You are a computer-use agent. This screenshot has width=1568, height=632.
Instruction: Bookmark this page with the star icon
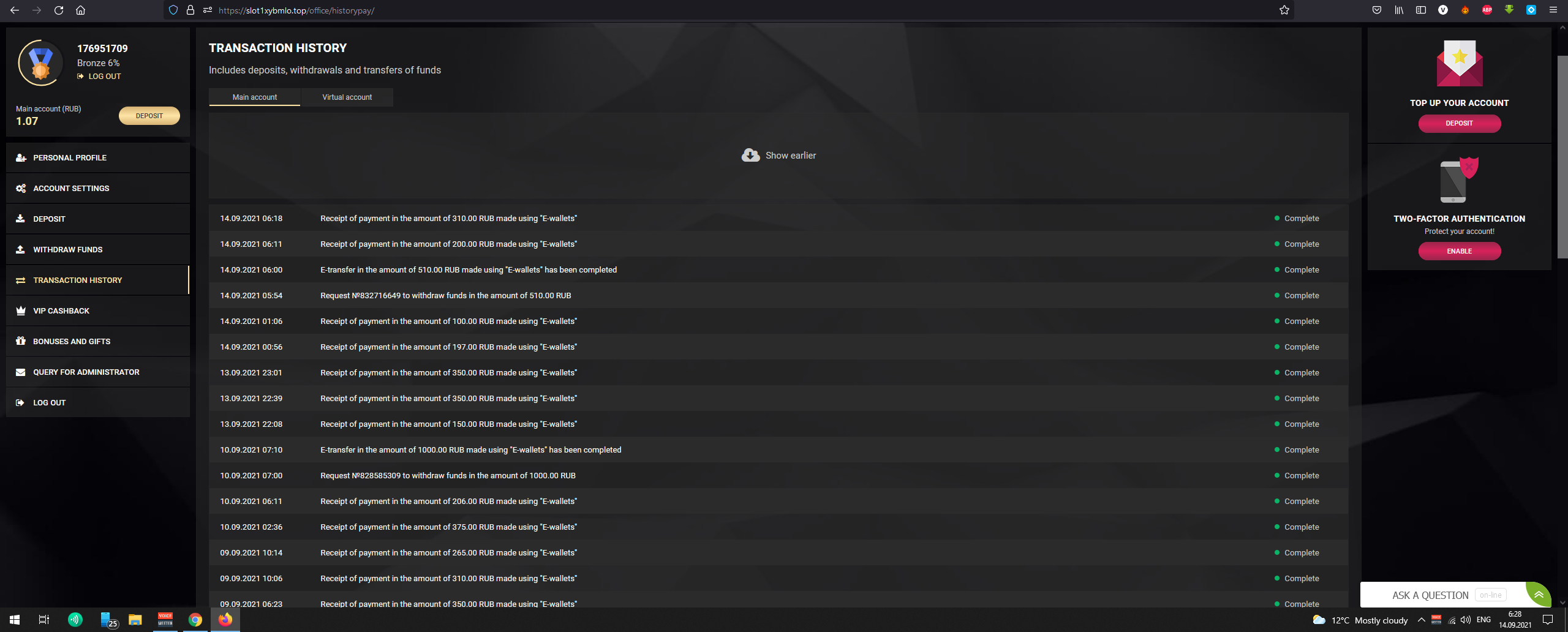[x=1284, y=10]
